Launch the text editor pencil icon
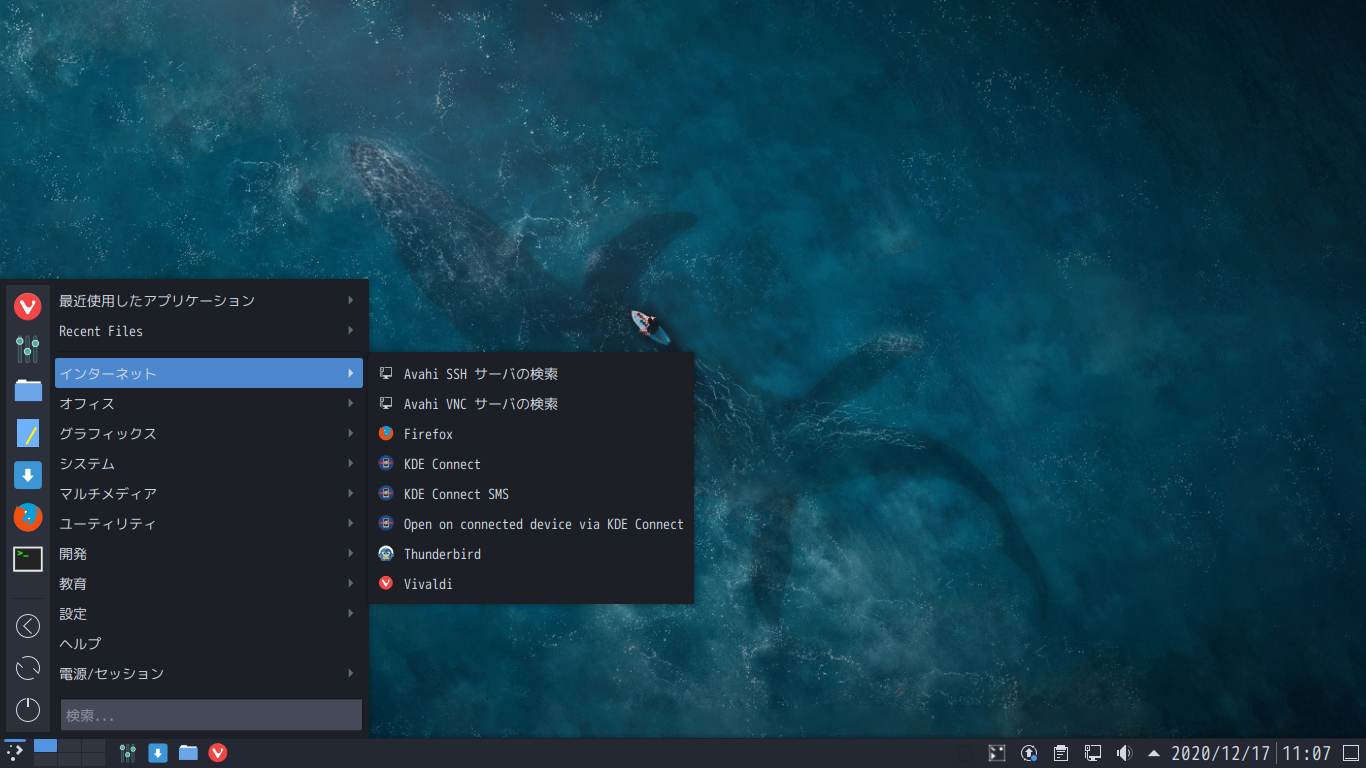The image size is (1366, 768). (28, 433)
